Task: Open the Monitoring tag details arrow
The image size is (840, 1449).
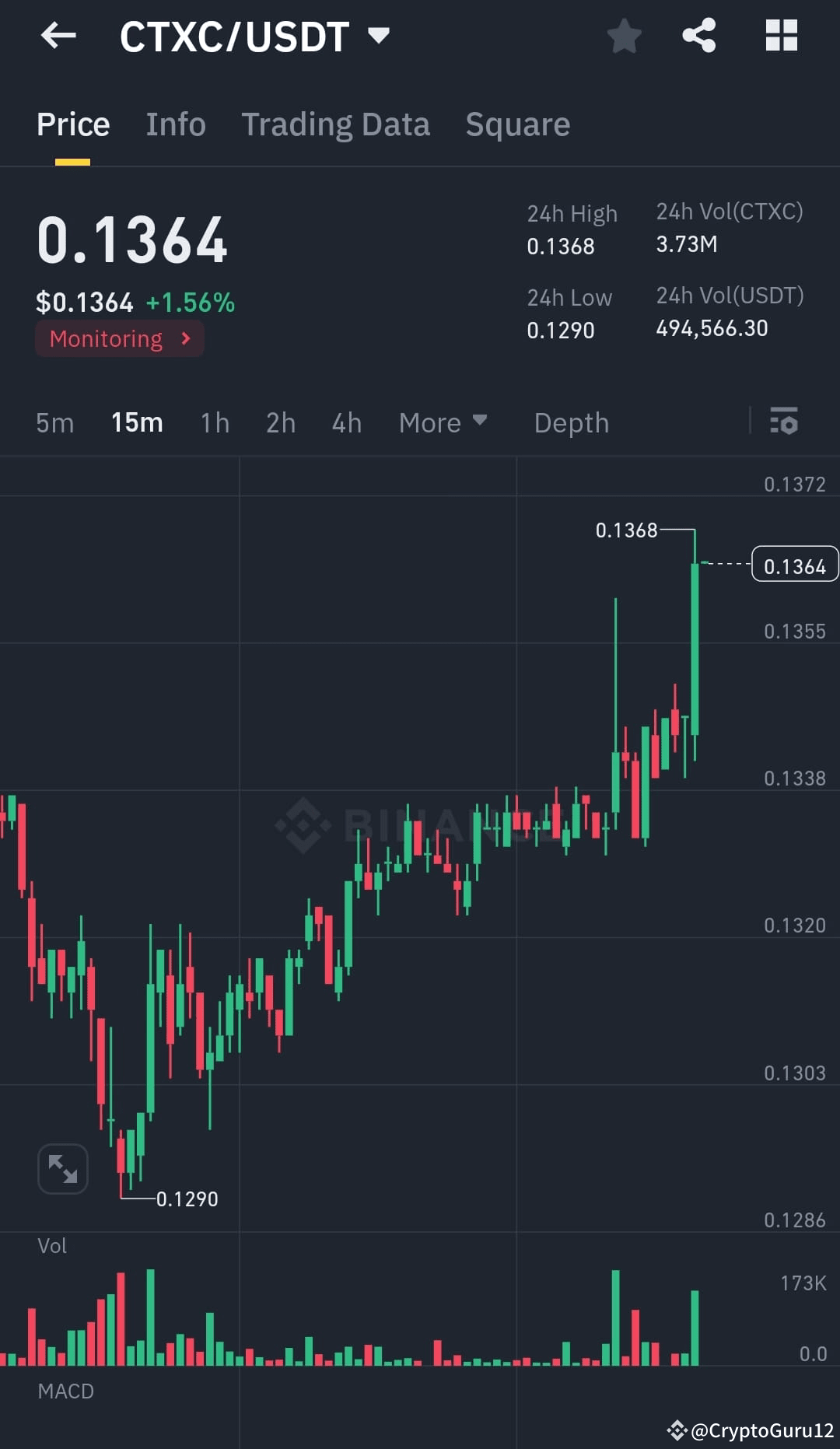Action: pyautogui.click(x=185, y=339)
